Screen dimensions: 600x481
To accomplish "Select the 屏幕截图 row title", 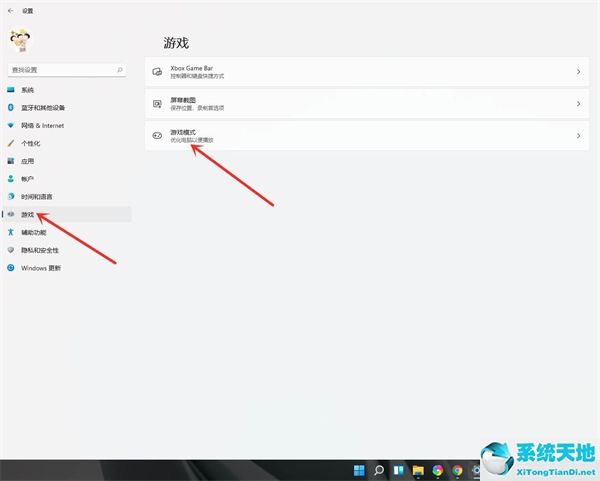I will coord(183,100).
